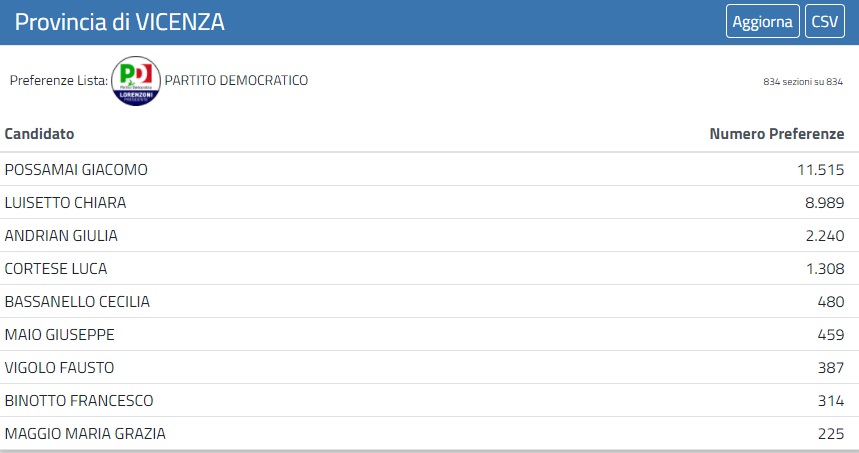Click the Partito Democratico party logo

pos(135,81)
